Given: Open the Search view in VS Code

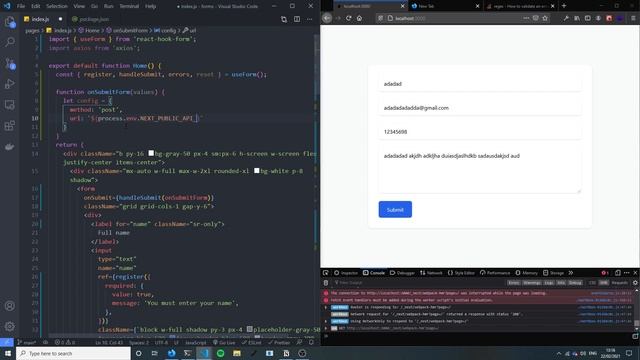Looking at the screenshot, I should point(10,42).
